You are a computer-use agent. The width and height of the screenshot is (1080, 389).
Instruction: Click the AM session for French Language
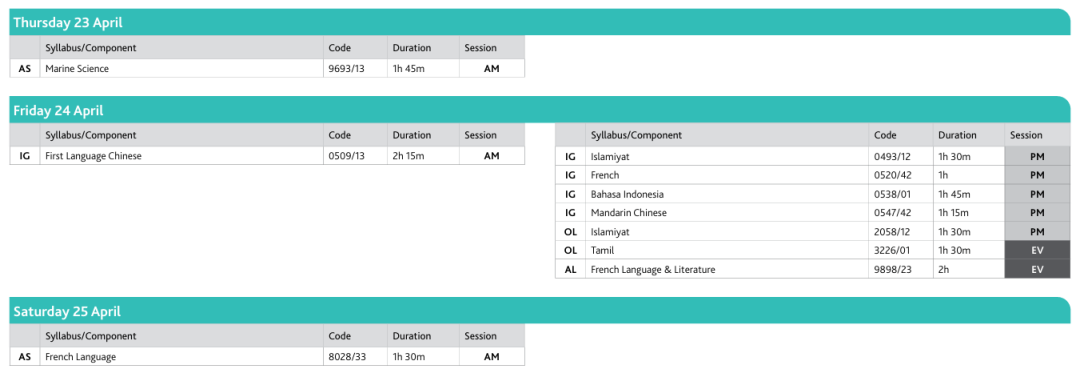click(x=492, y=357)
